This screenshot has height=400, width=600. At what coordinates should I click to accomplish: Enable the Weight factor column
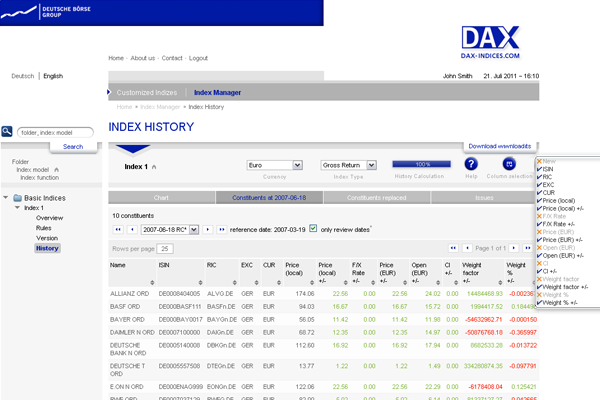click(x=558, y=279)
